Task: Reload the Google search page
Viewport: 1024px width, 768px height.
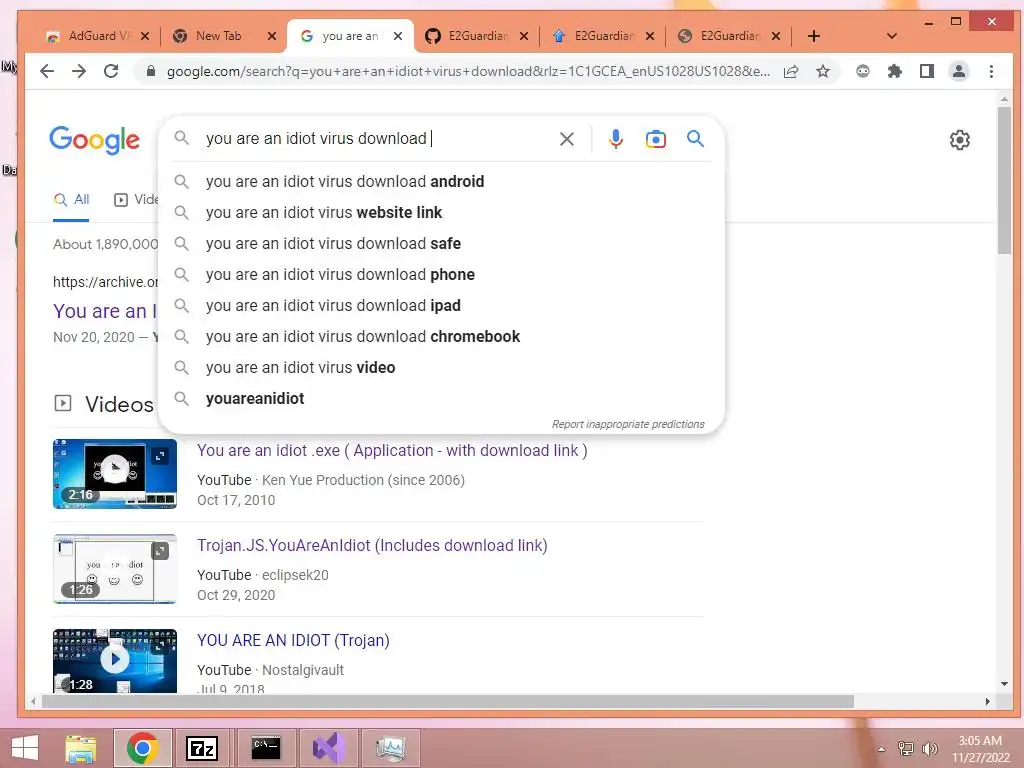Action: coord(111,71)
